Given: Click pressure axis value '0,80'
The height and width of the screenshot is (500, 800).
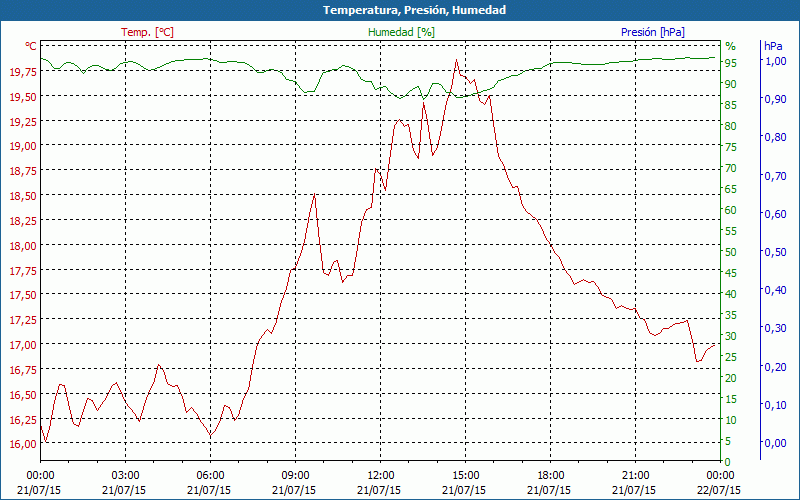Looking at the screenshot, I should coord(776,137).
